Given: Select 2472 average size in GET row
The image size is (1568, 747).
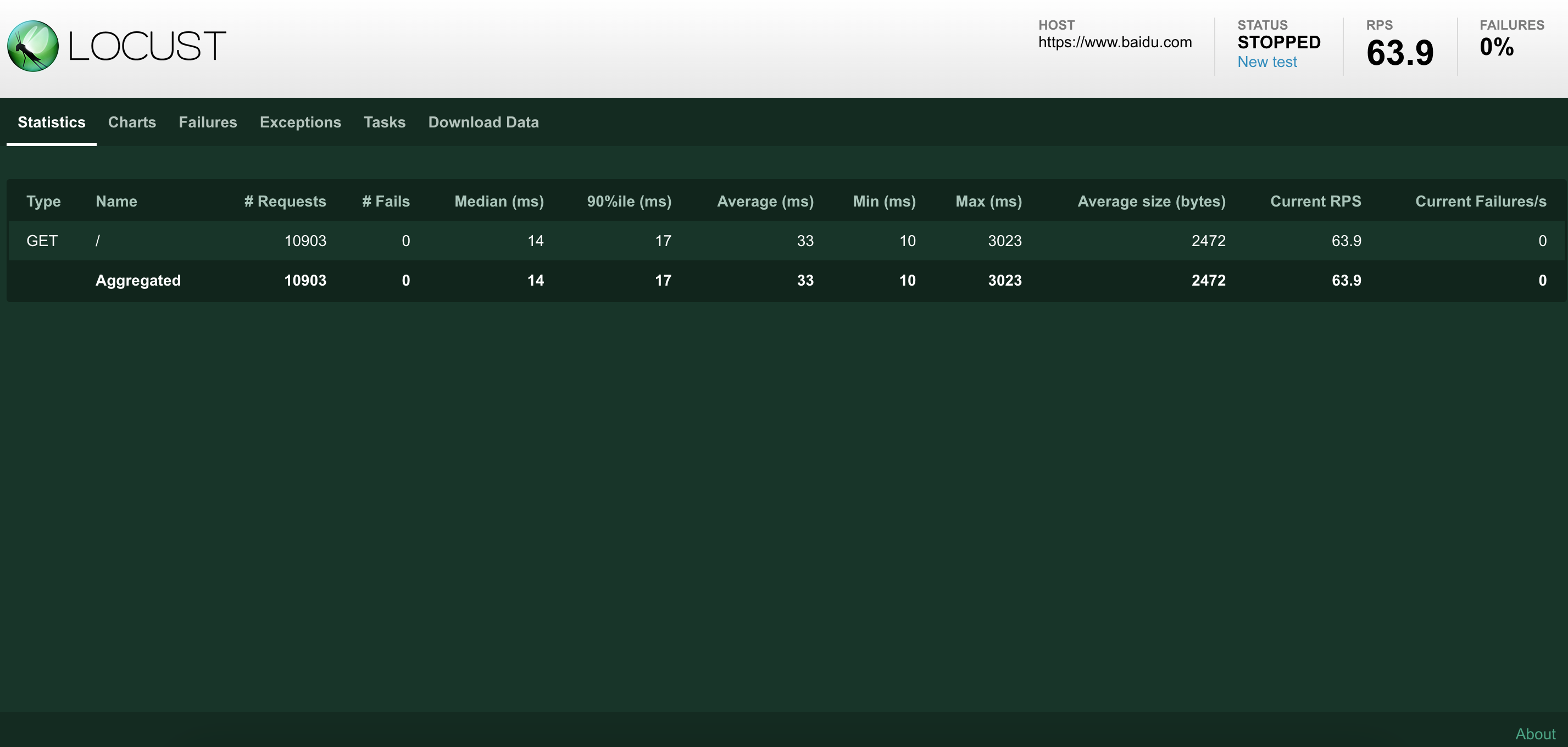Looking at the screenshot, I should click(x=1208, y=241).
